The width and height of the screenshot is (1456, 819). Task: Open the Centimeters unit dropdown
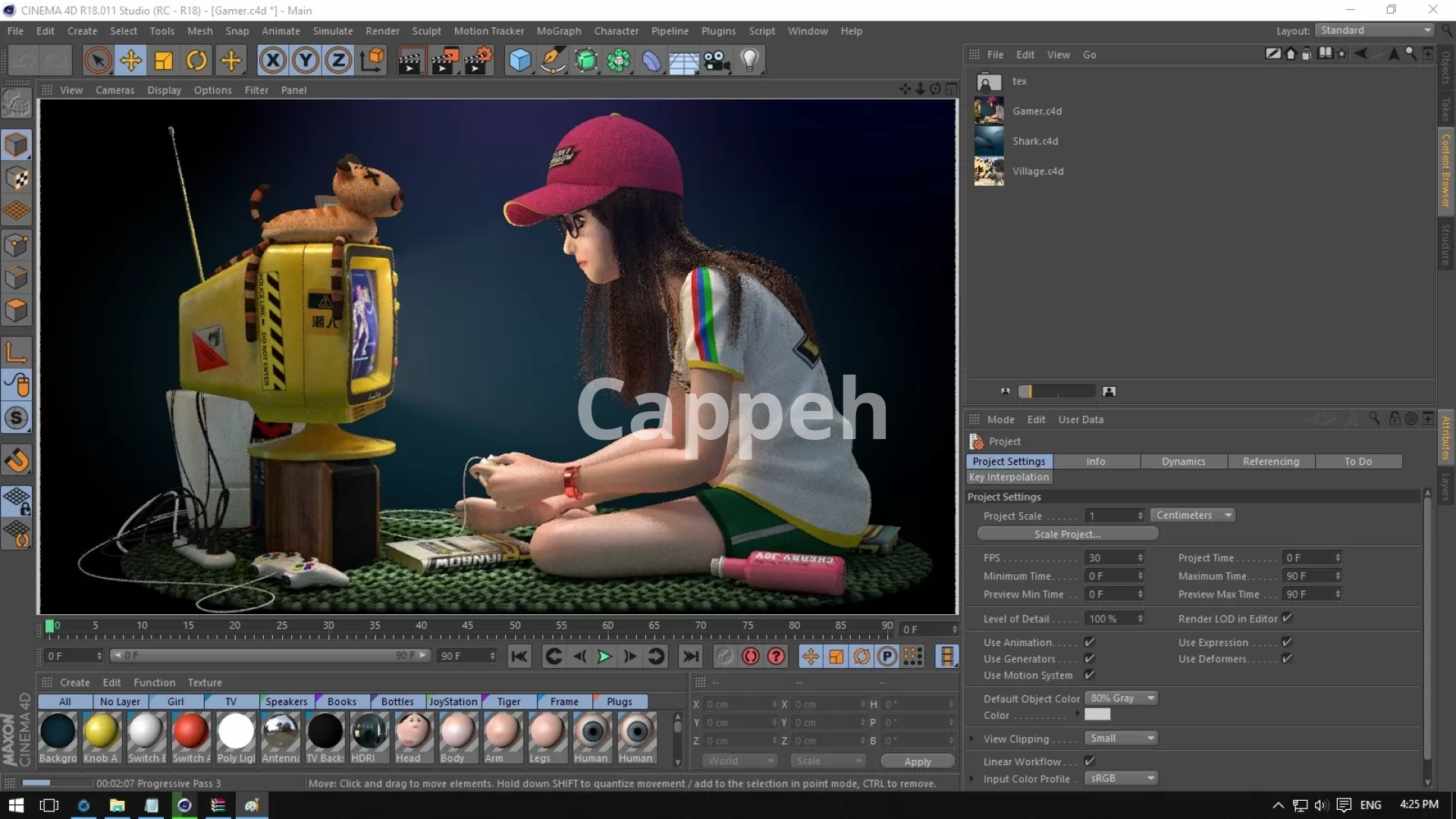pyautogui.click(x=1193, y=516)
